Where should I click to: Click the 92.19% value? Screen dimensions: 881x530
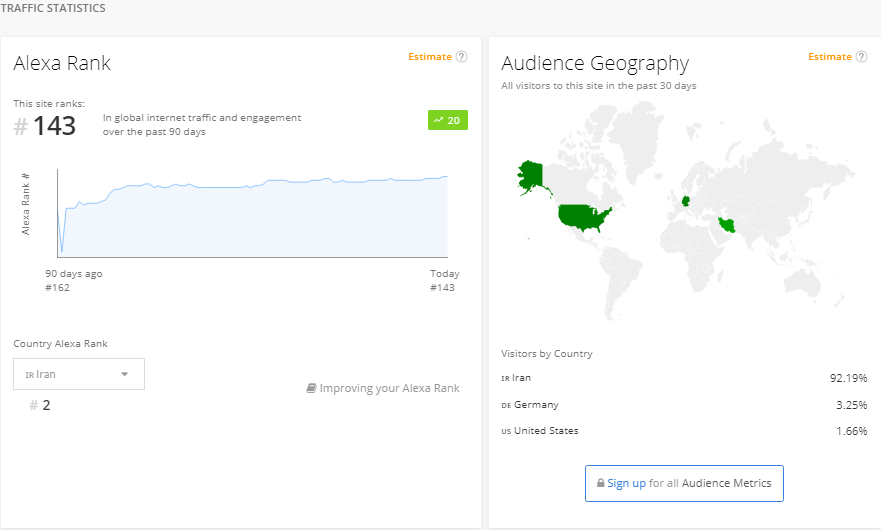(x=848, y=378)
